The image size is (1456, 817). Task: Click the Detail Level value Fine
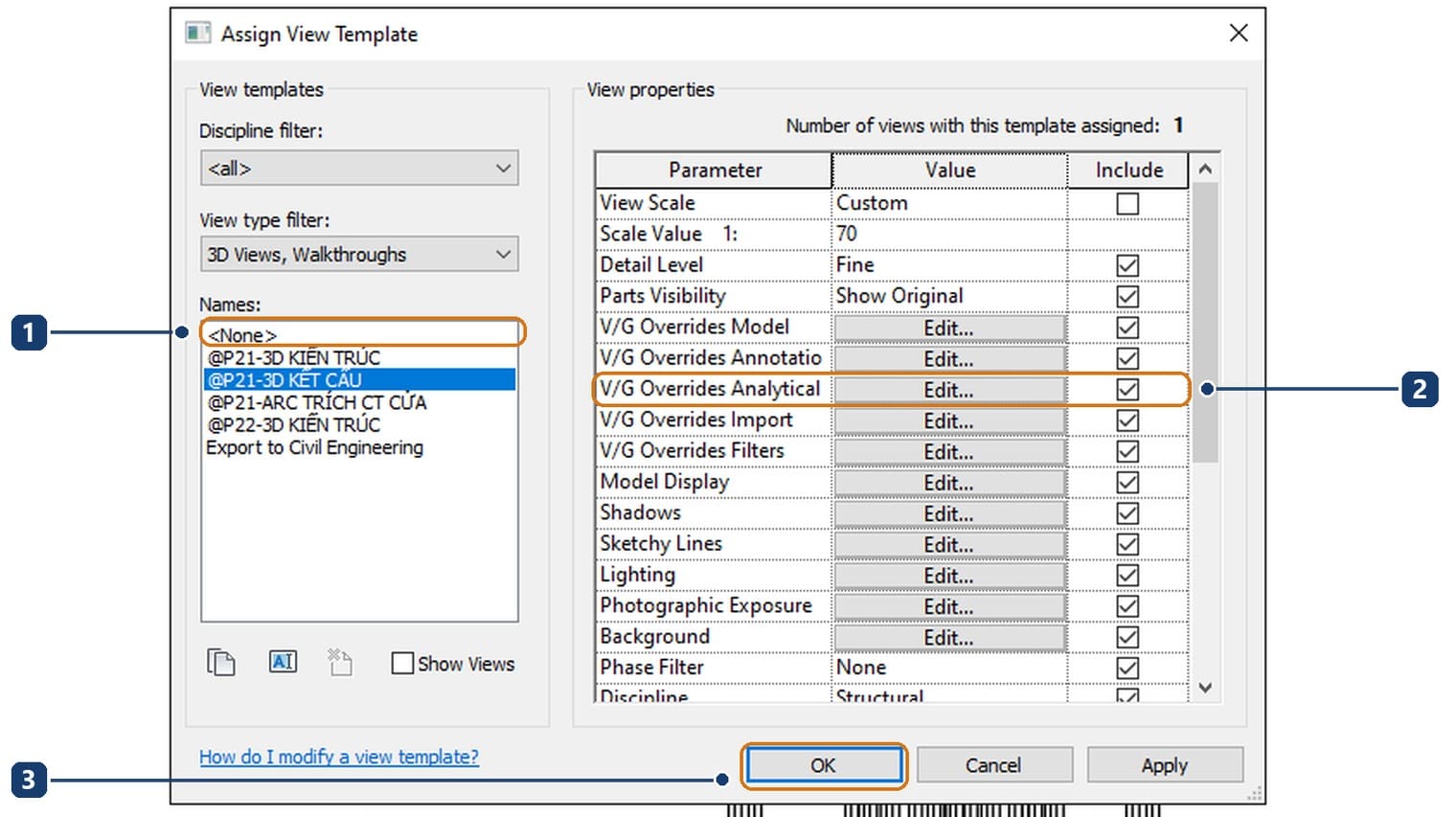(x=949, y=265)
